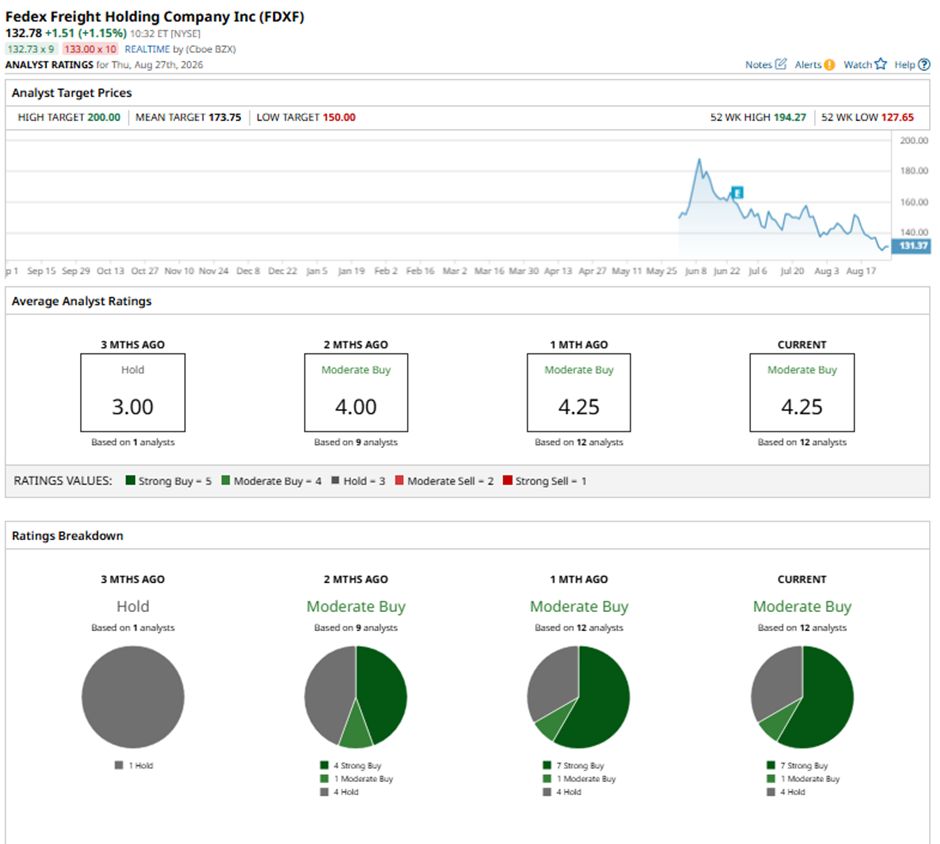Click the Moderate Buy green legend square
This screenshot has height=844, width=940.
[225, 480]
